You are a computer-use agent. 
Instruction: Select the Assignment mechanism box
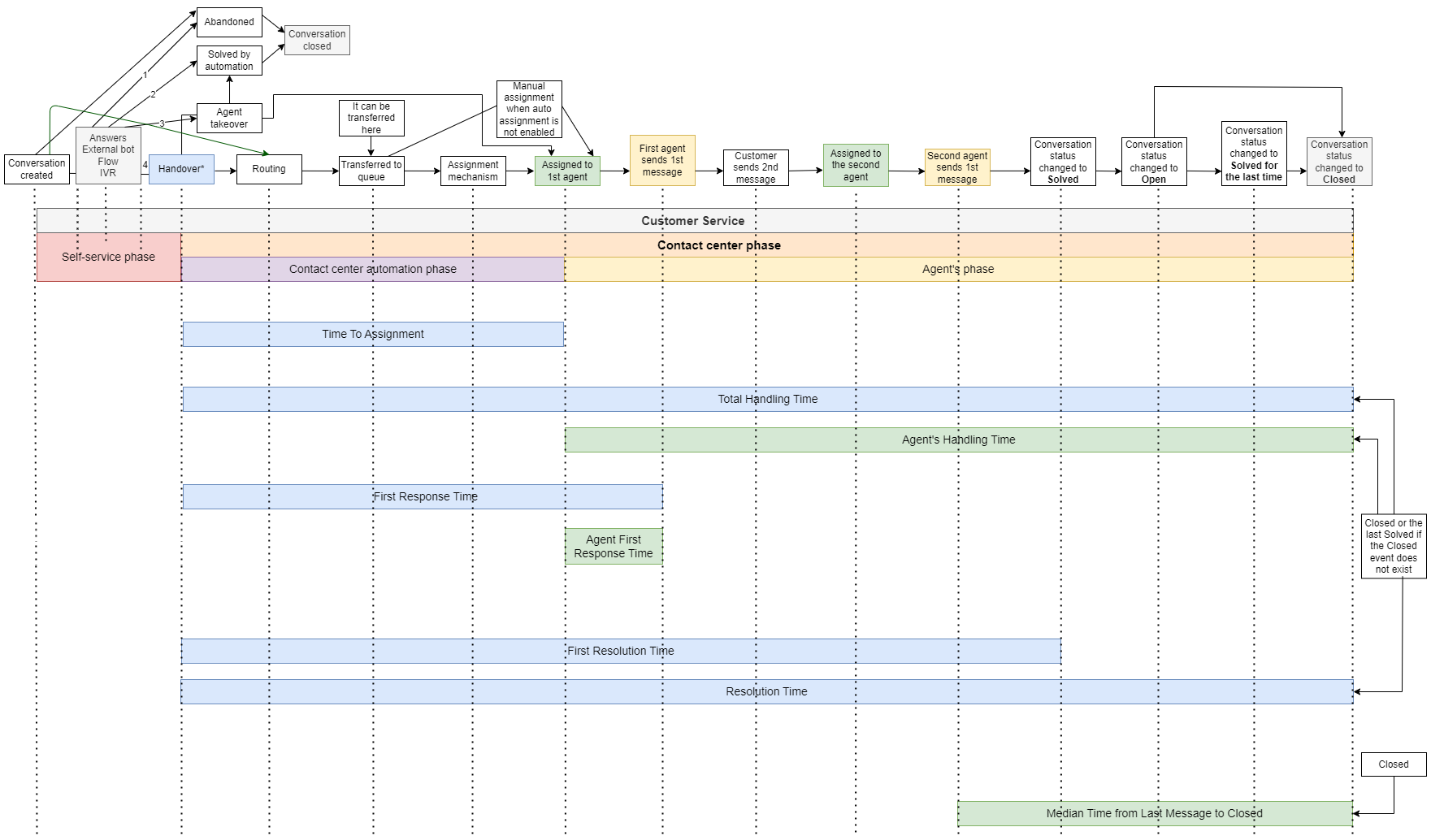[473, 171]
